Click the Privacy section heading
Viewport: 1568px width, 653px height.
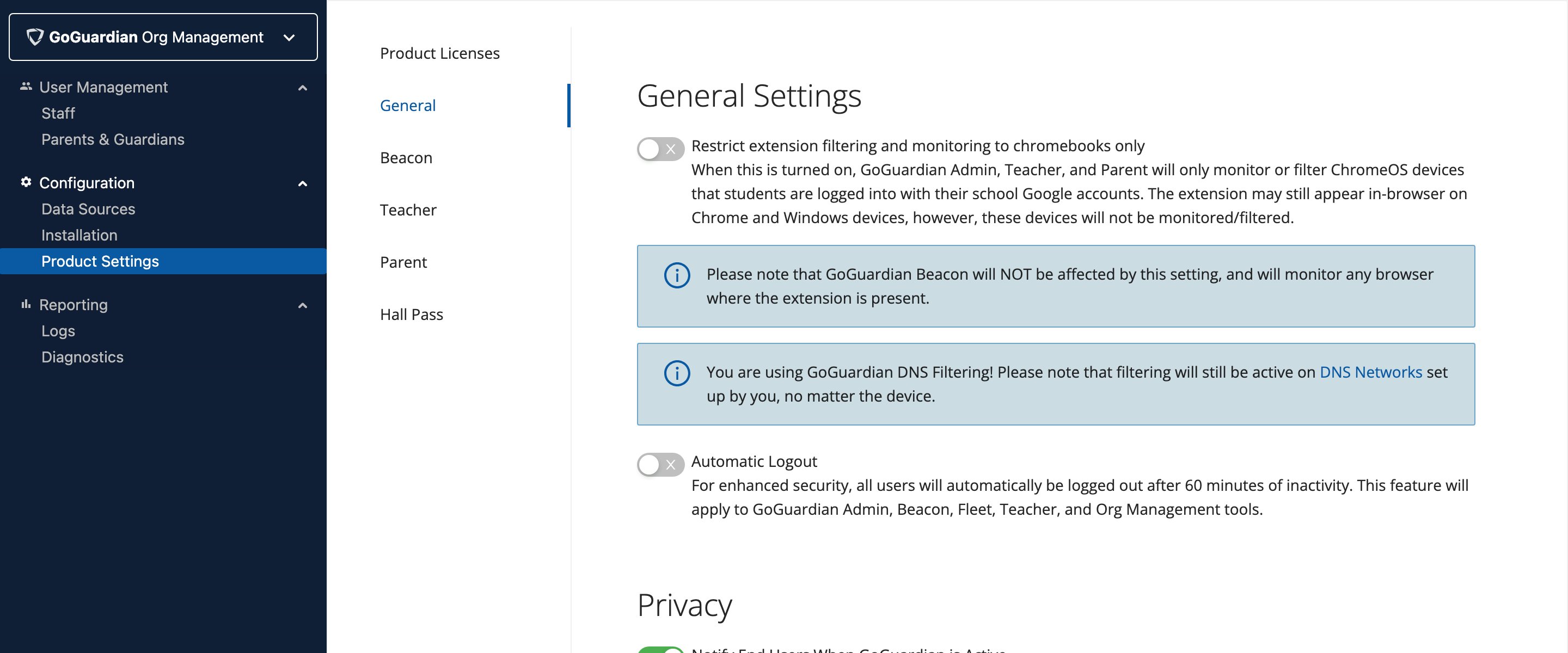[x=684, y=605]
